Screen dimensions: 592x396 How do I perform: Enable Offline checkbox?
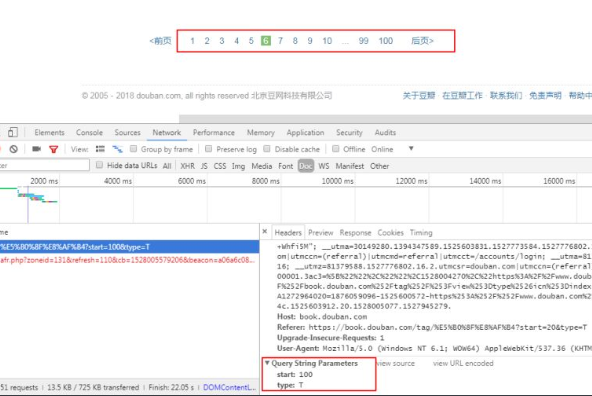(x=335, y=149)
